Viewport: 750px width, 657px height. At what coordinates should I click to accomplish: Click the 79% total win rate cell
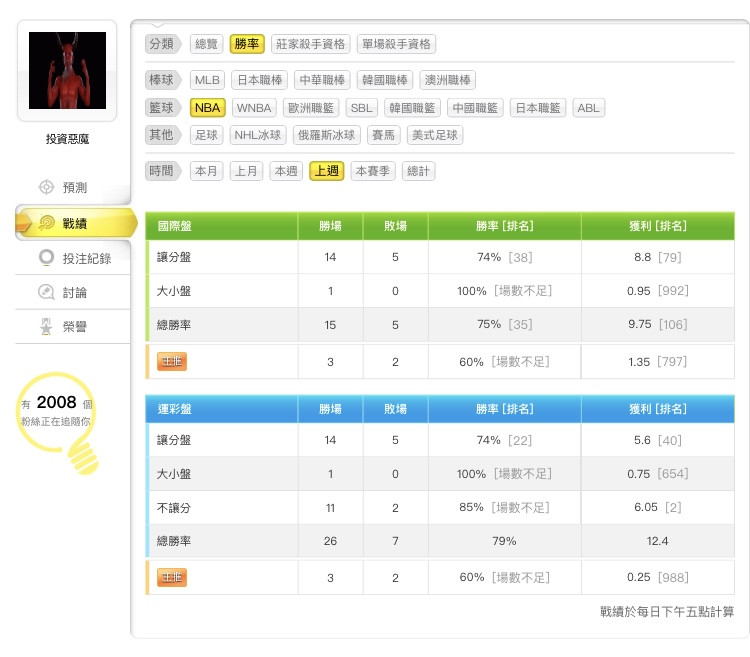click(x=504, y=541)
